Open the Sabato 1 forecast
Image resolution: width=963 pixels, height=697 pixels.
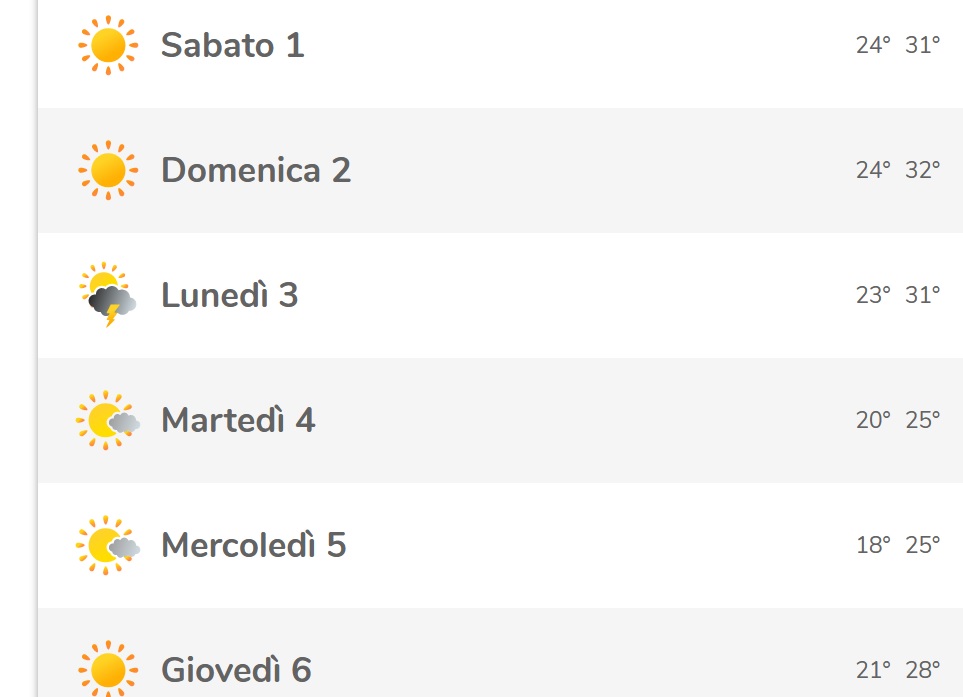coord(232,46)
